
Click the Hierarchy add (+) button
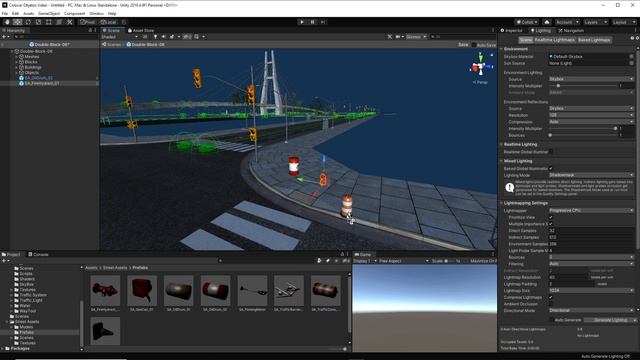pos(4,37)
